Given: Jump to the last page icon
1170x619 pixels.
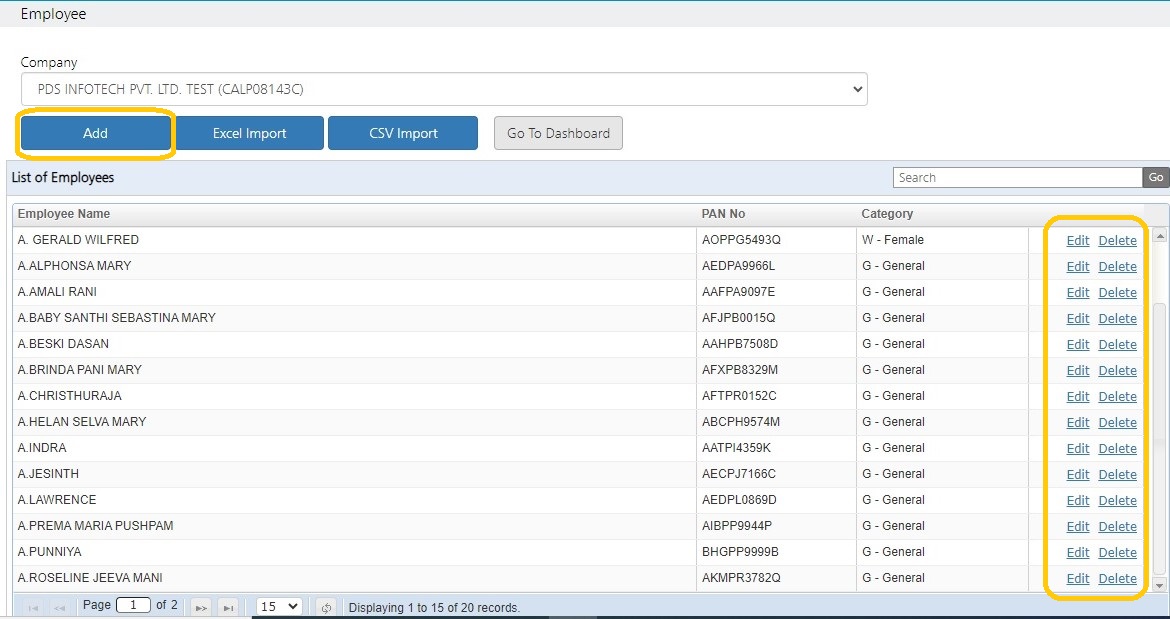Looking at the screenshot, I should pos(228,608).
